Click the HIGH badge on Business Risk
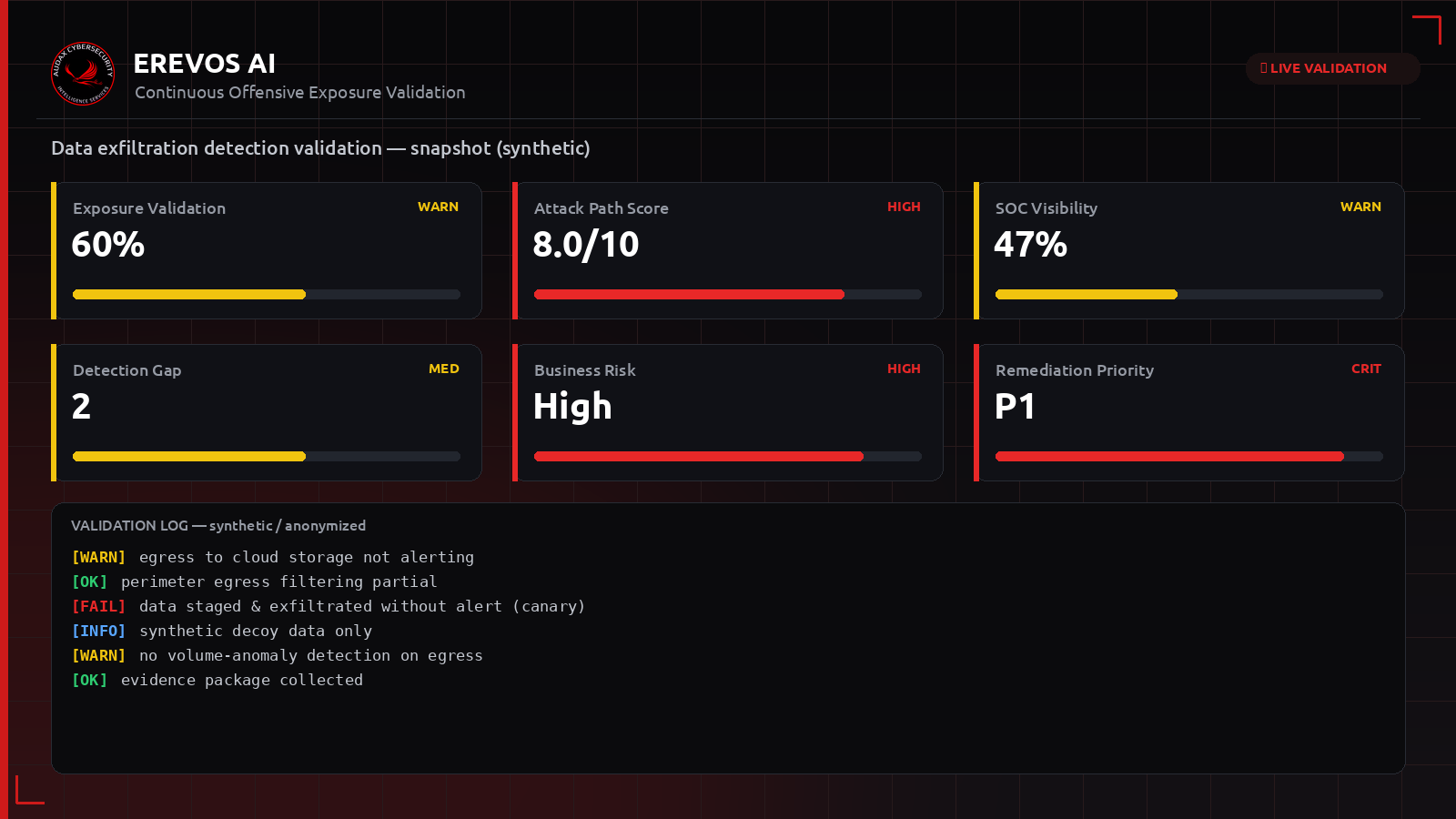This screenshot has width=1456, height=819. click(x=904, y=369)
